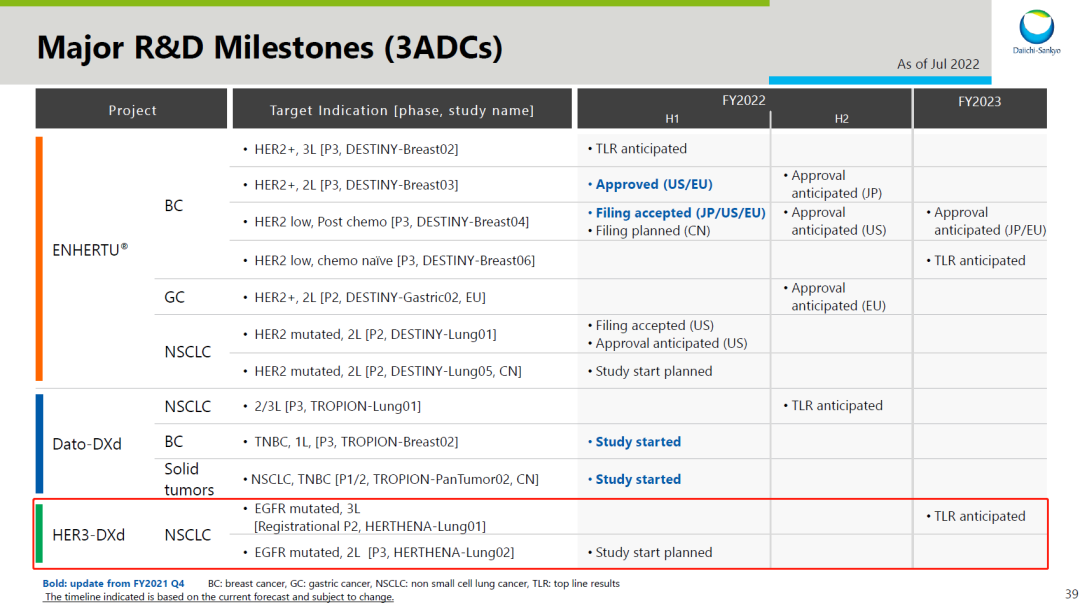Image resolution: width=1080 pixels, height=606 pixels.
Task: Click the 'HER2+, 2L [P3, DESTINY-Breast03]' entry
Action: [355, 185]
